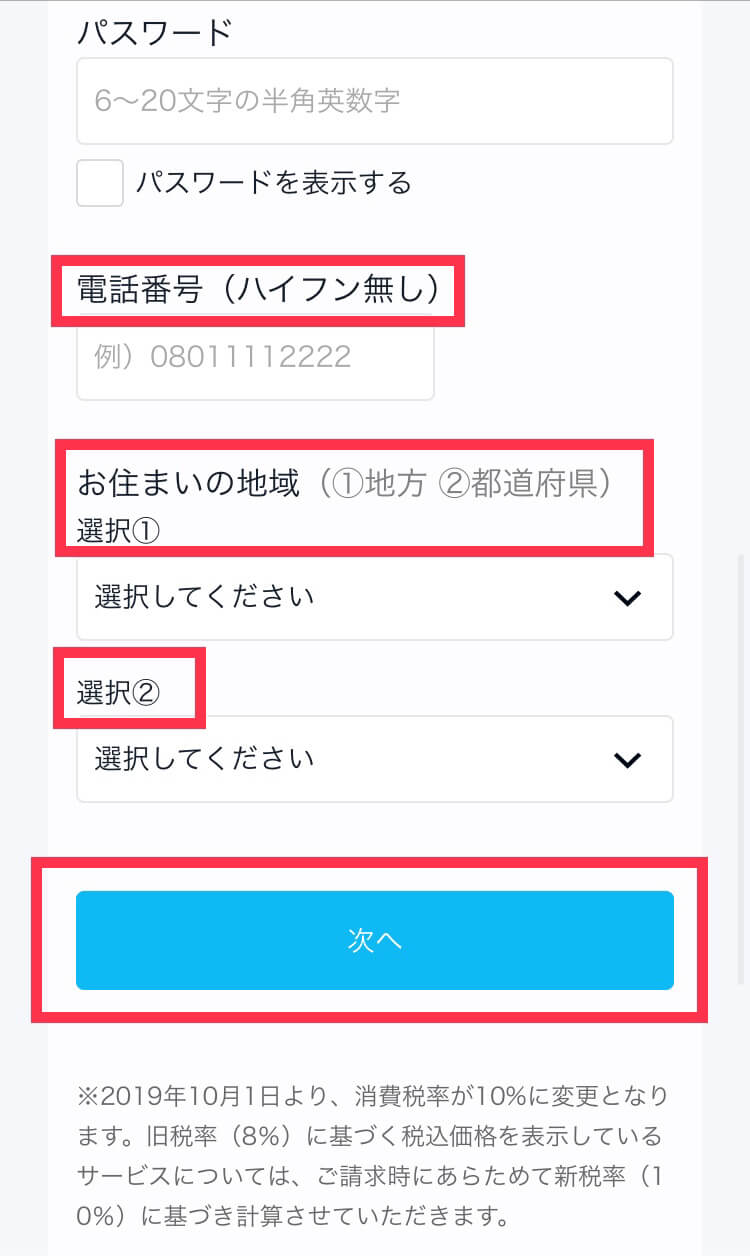Viewport: 750px width, 1256px height.
Task: Click the 電話番号（ハイフン無し） label
Action: point(259,290)
